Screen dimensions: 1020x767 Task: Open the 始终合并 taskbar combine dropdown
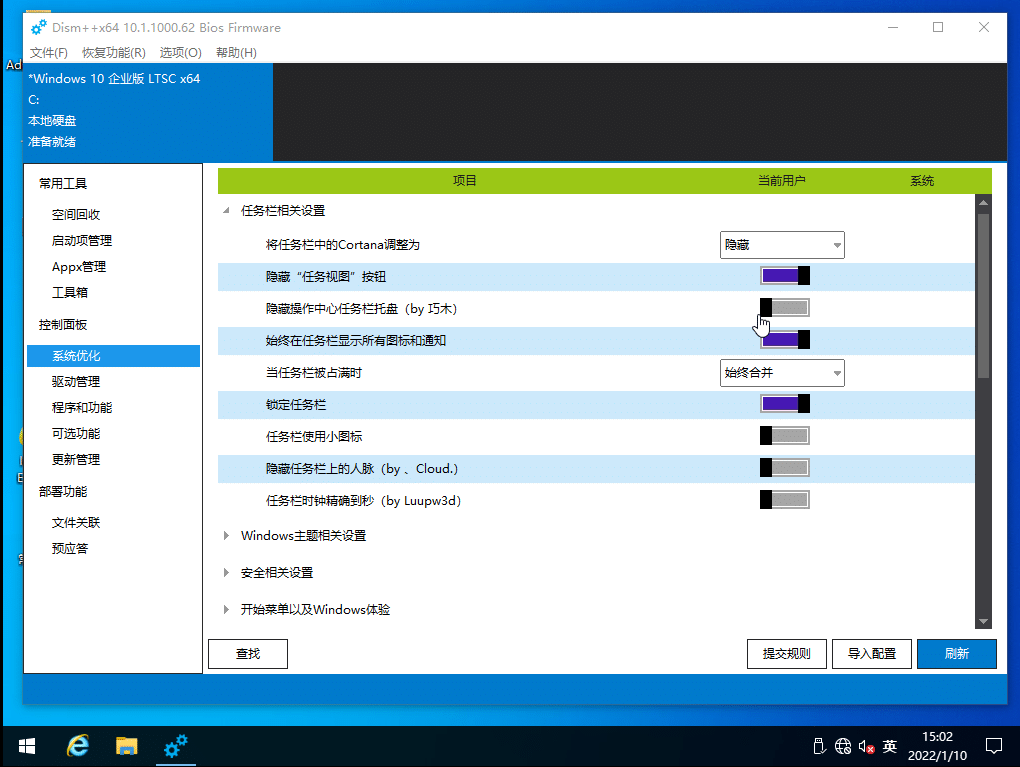point(782,372)
